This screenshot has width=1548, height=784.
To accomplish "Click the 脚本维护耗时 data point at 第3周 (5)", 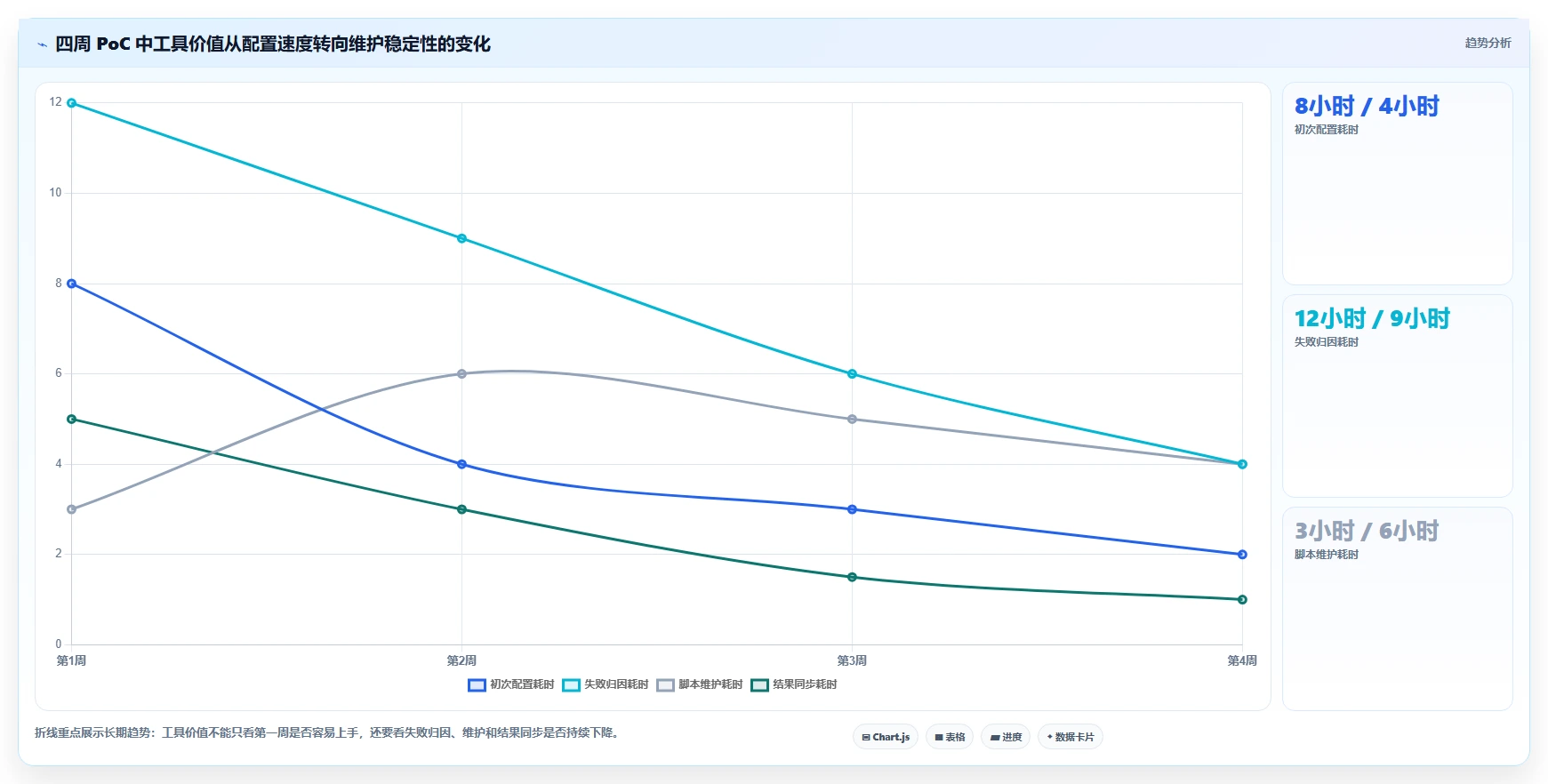I will tap(852, 419).
